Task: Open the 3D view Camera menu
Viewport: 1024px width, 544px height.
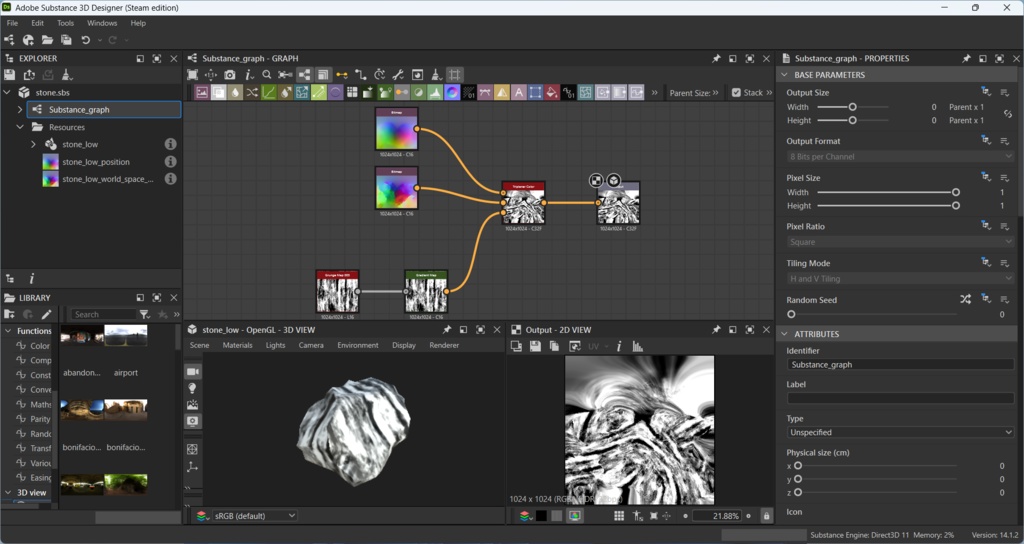Action: coord(311,345)
